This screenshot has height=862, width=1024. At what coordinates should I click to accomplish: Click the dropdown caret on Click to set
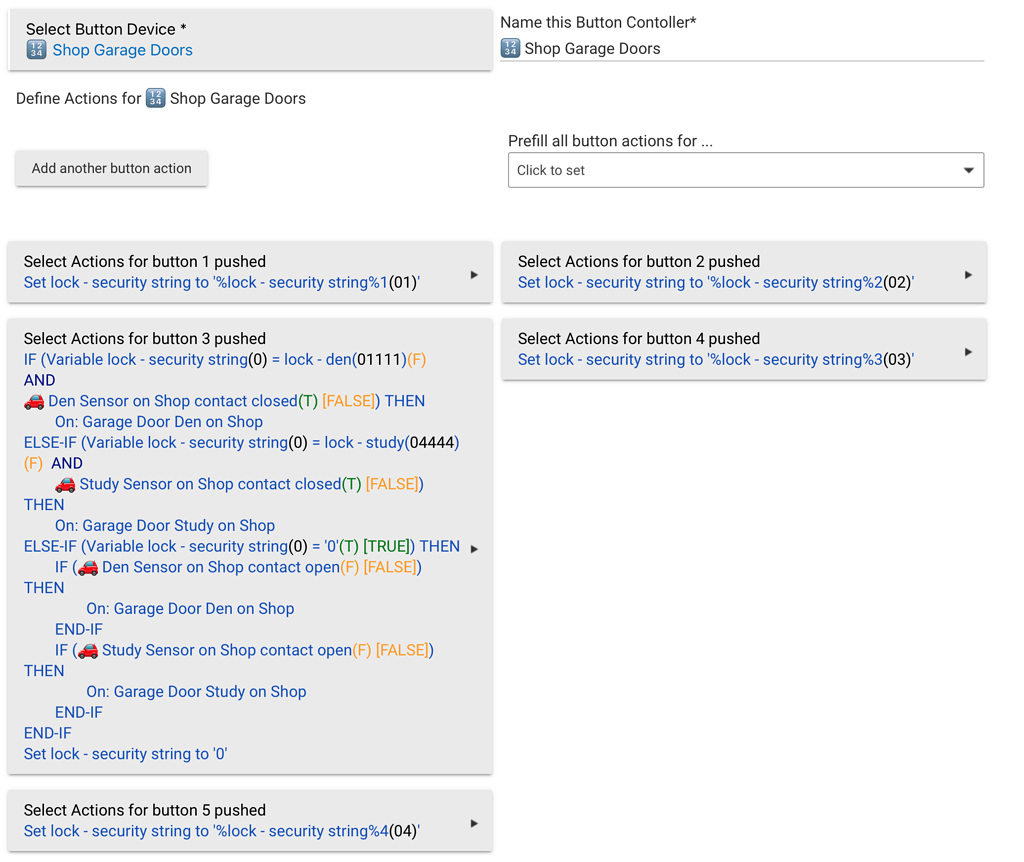[x=968, y=170]
